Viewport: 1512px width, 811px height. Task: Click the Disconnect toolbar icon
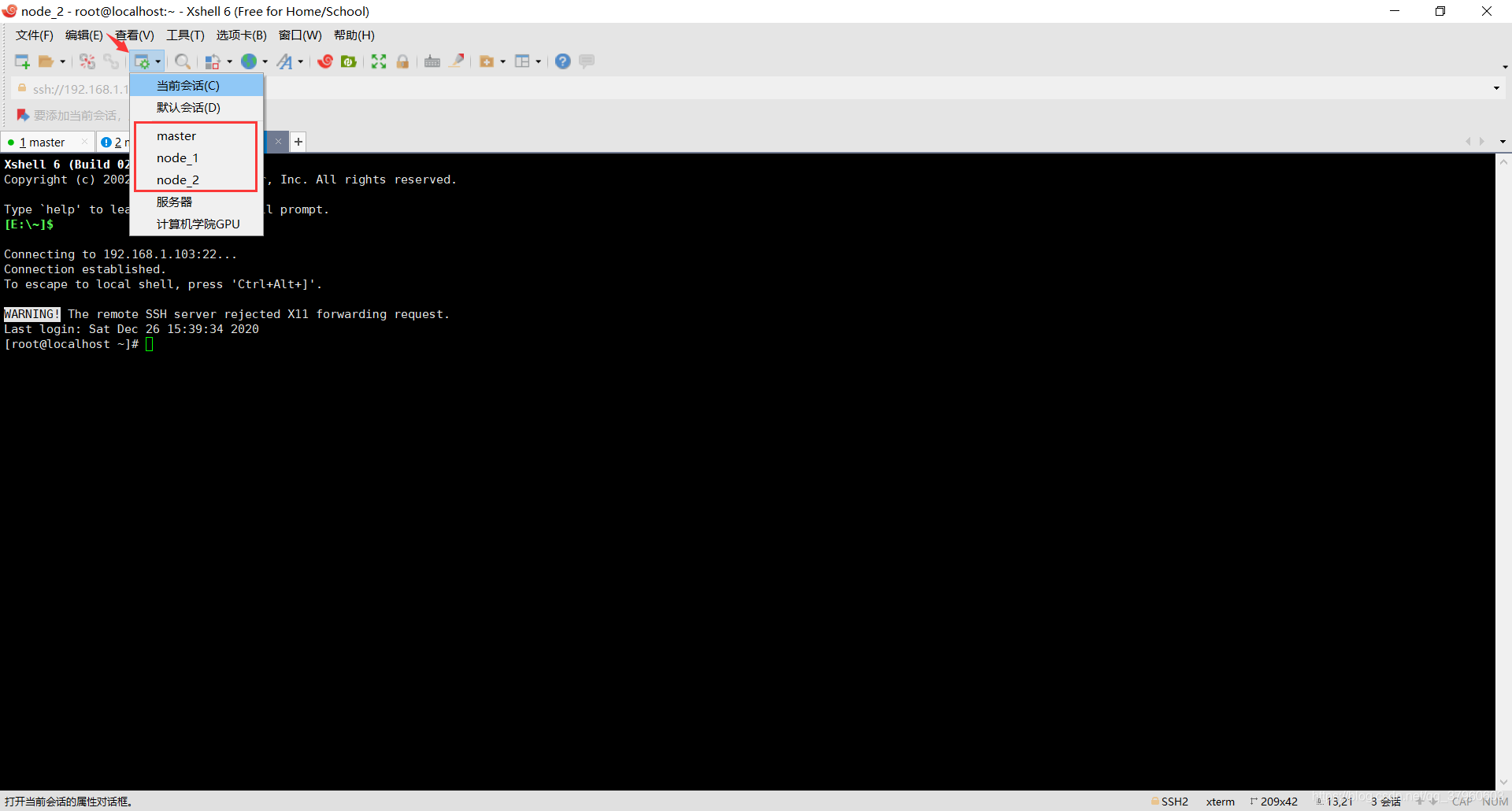click(x=87, y=61)
